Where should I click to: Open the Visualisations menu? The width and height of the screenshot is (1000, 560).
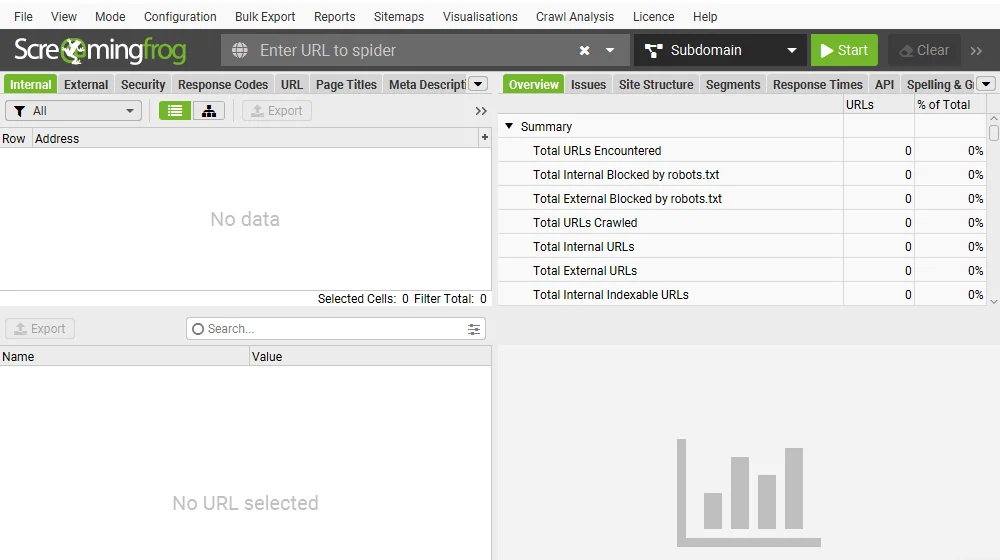point(480,17)
